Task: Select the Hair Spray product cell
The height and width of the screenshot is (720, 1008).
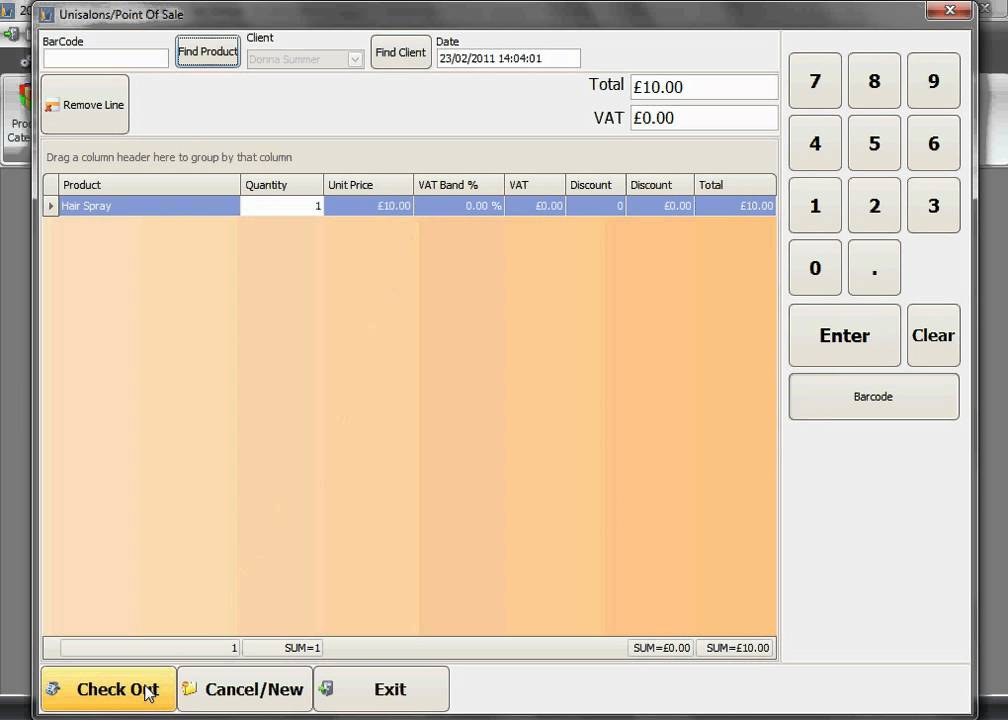Action: coord(150,206)
